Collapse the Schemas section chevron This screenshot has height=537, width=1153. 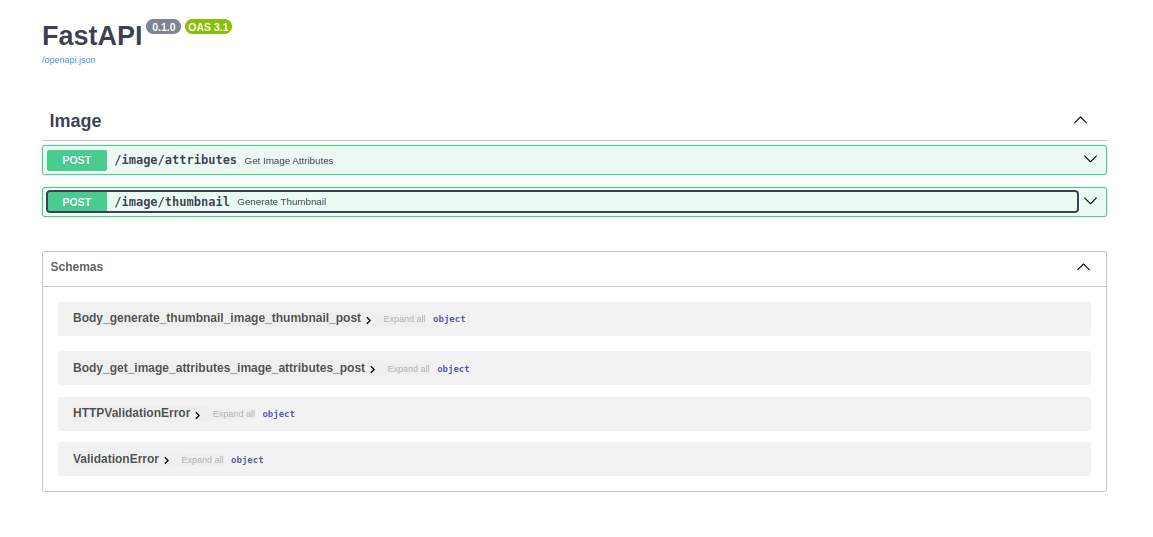(x=1083, y=267)
